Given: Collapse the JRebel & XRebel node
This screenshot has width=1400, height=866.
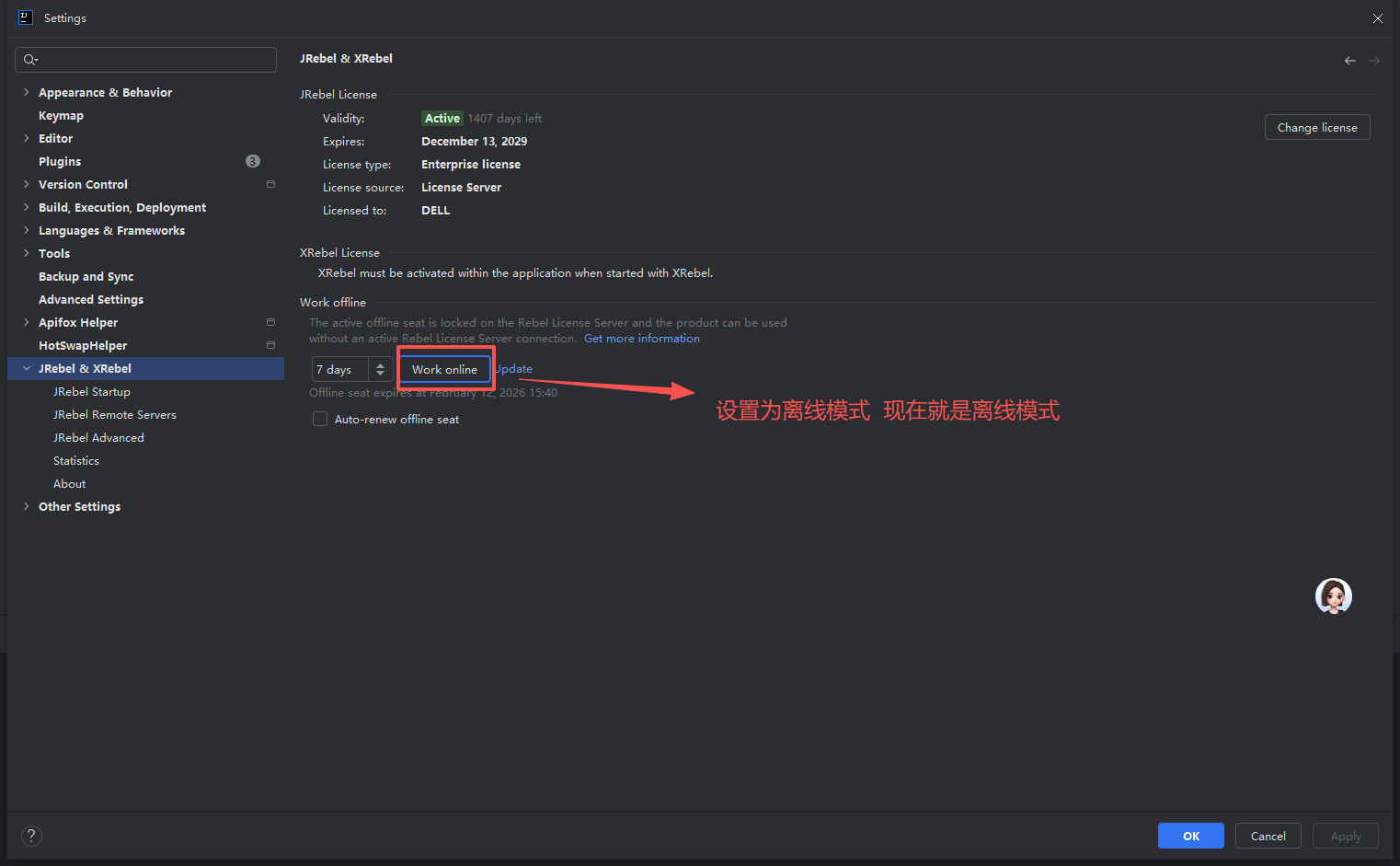Looking at the screenshot, I should [27, 368].
